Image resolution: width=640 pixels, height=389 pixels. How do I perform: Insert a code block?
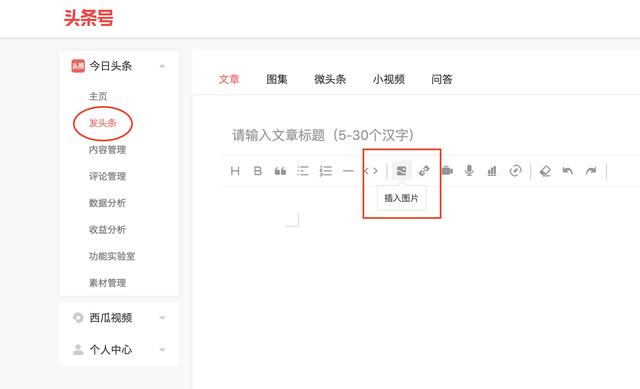[x=371, y=171]
